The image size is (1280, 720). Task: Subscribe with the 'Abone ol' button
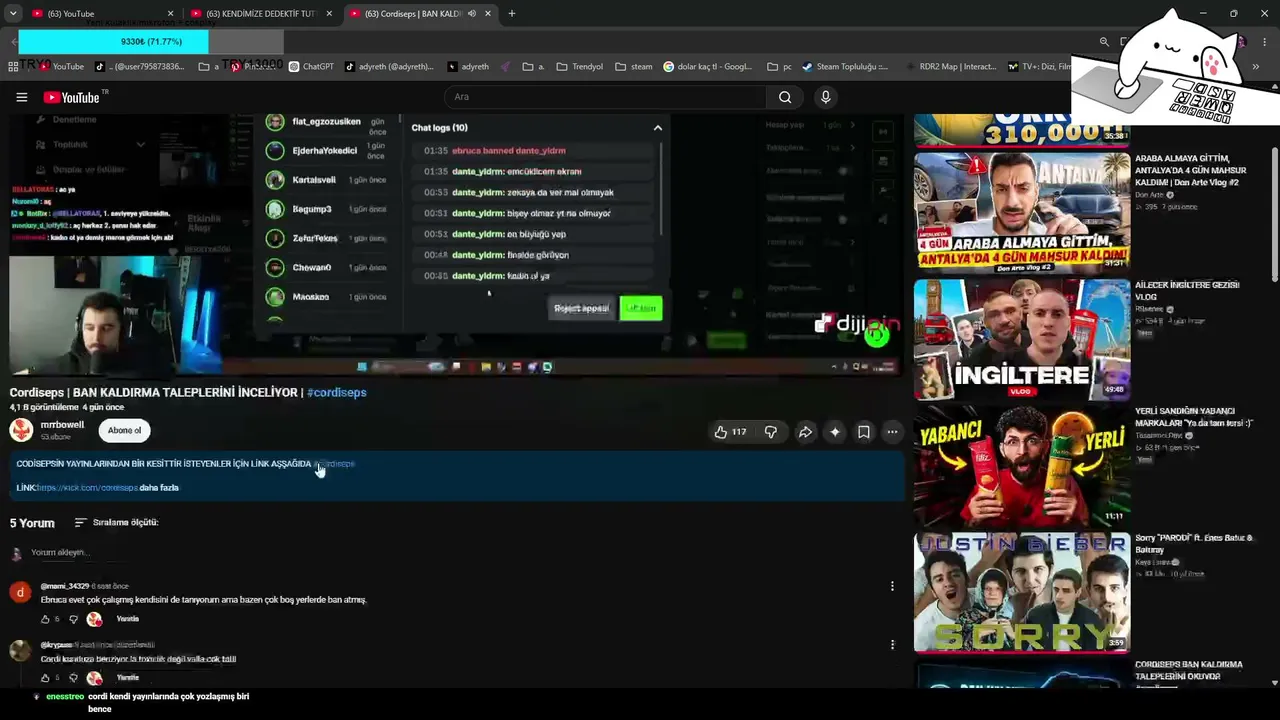click(124, 431)
